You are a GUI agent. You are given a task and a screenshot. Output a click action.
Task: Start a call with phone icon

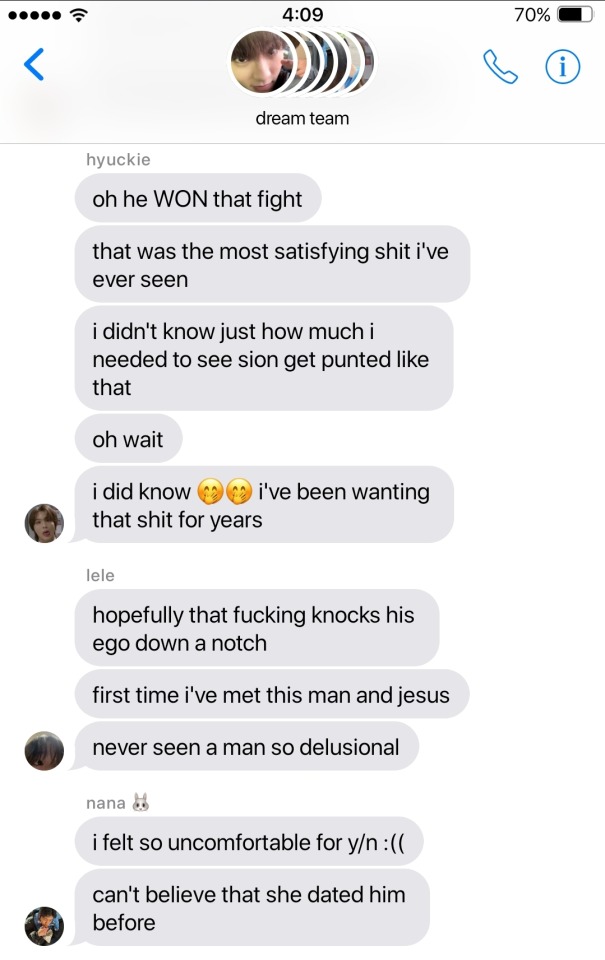500,66
